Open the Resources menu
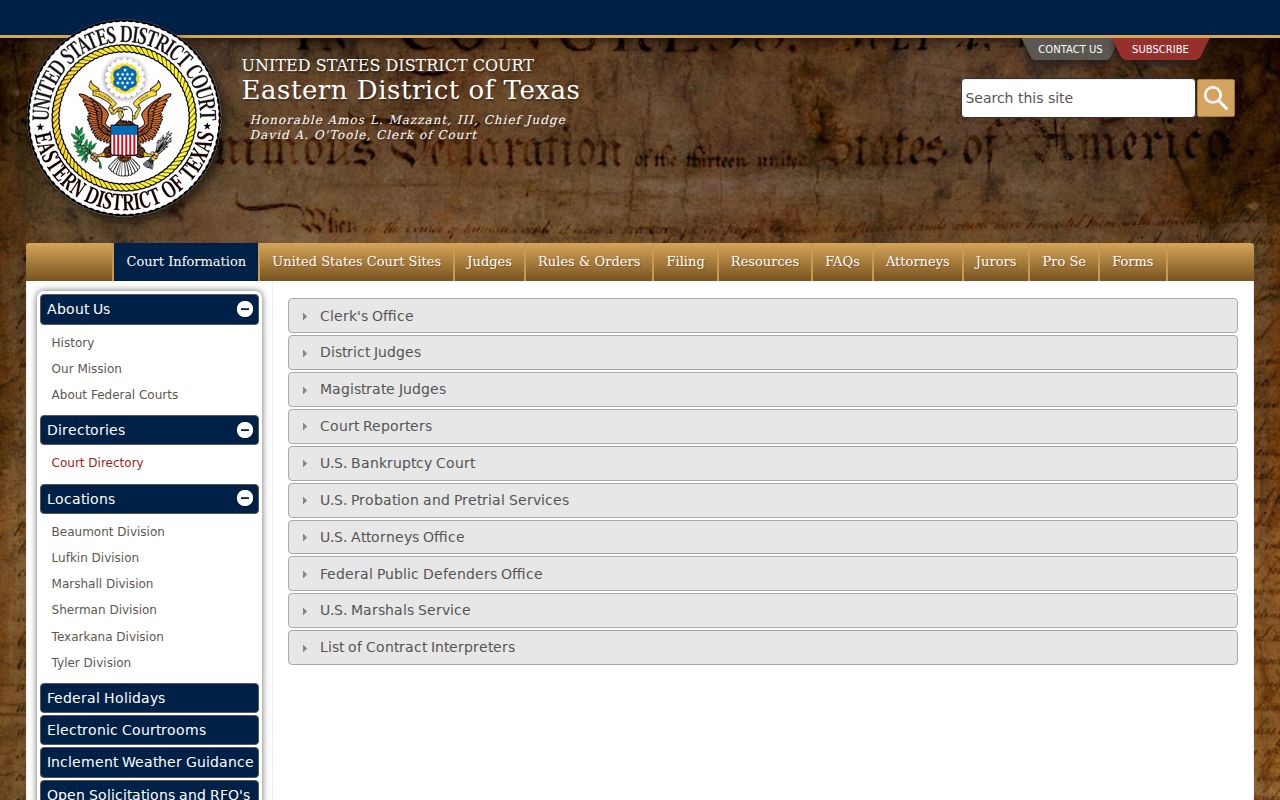Image resolution: width=1280 pixels, height=800 pixels. tap(765, 262)
